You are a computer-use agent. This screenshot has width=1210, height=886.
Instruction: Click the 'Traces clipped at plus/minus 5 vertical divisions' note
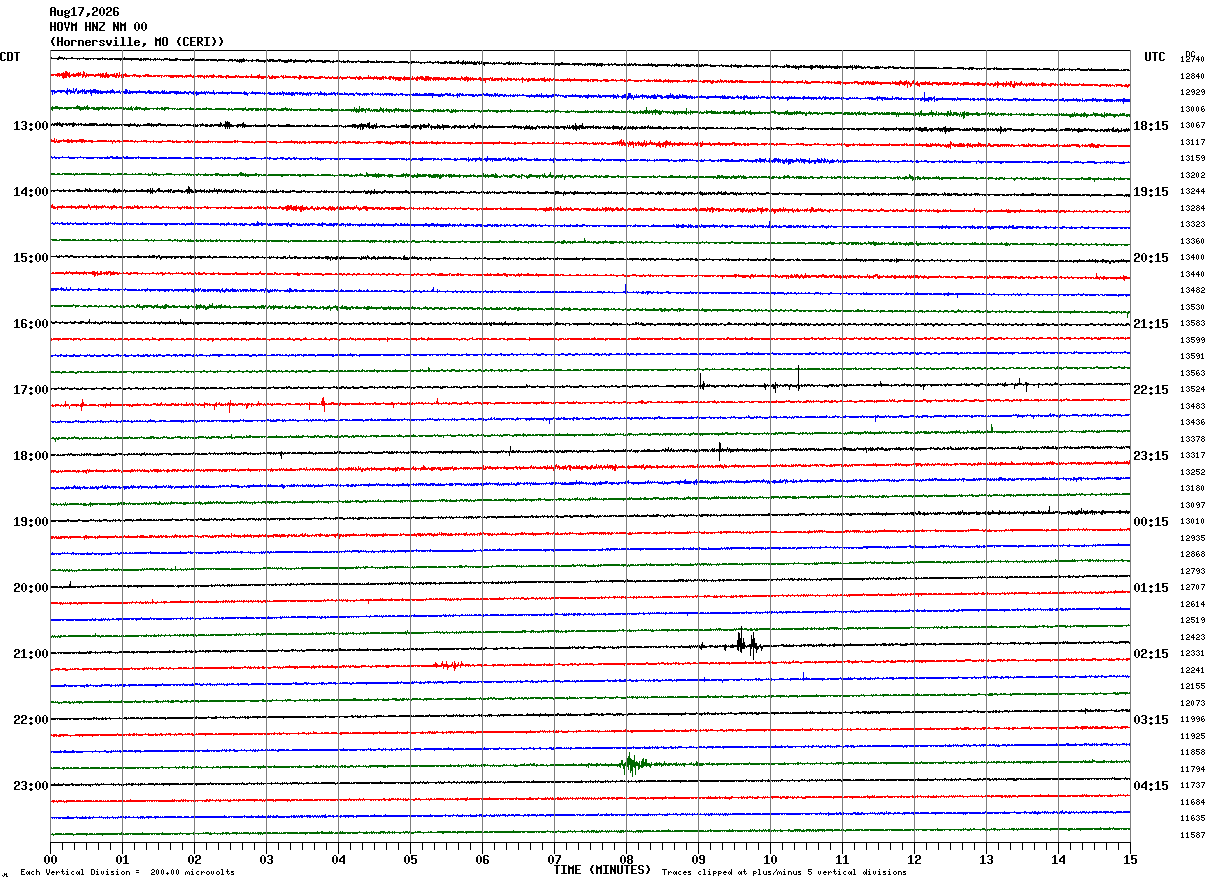tap(784, 873)
